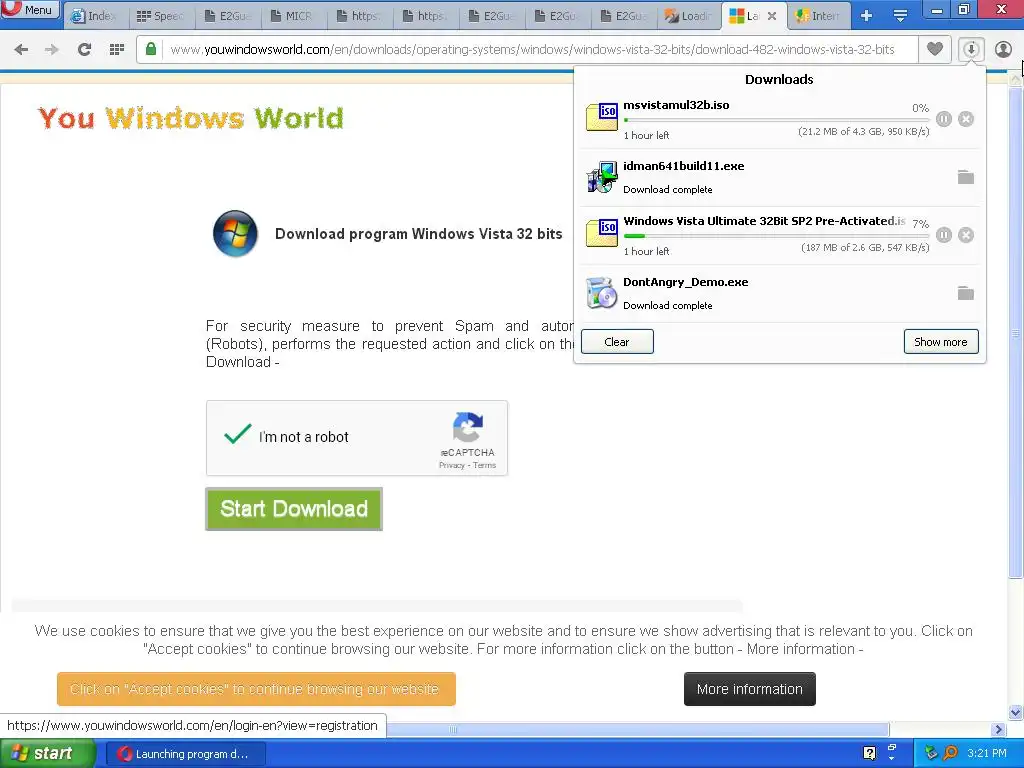Click idman641build11.exe file name
This screenshot has height=768, width=1024.
click(x=684, y=166)
